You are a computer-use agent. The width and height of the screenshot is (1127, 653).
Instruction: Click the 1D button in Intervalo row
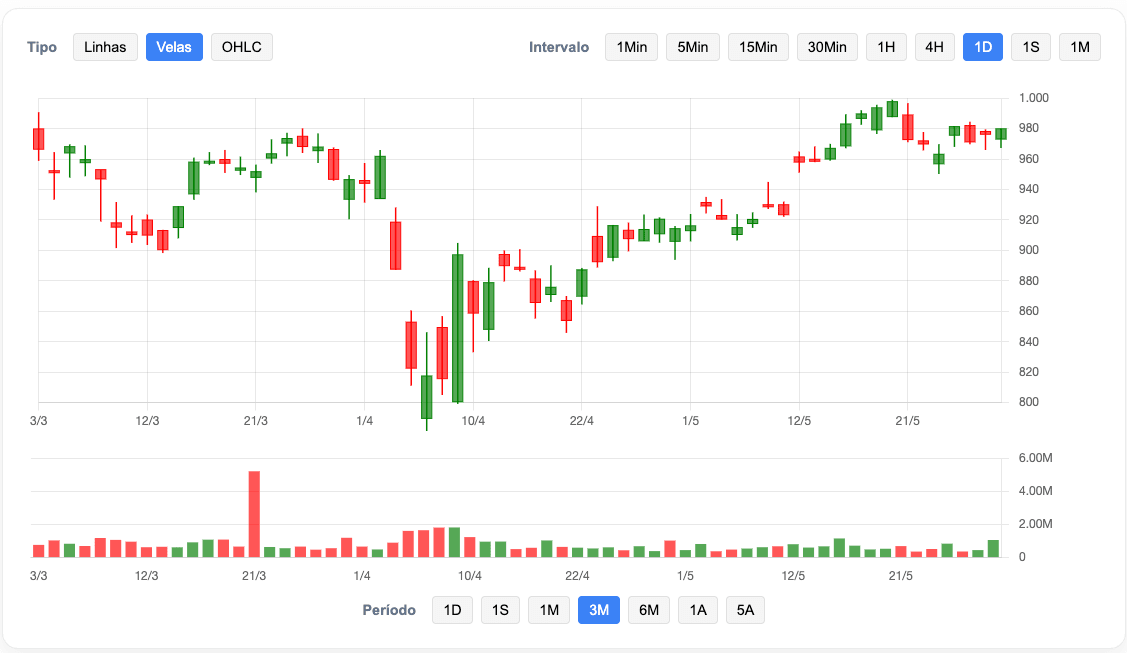982,47
